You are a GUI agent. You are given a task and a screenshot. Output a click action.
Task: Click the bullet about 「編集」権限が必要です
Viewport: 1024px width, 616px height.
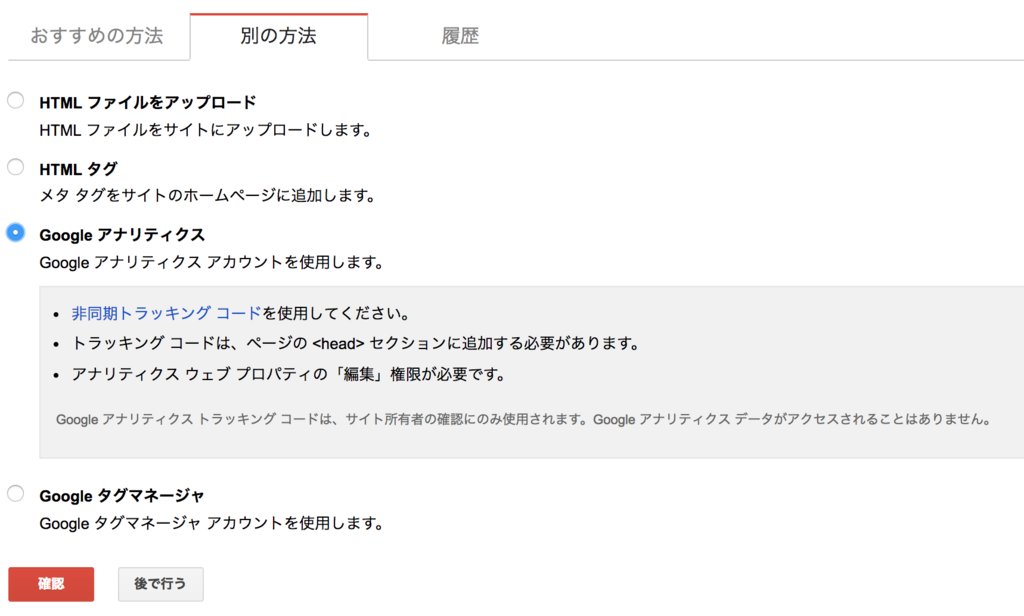[x=289, y=374]
